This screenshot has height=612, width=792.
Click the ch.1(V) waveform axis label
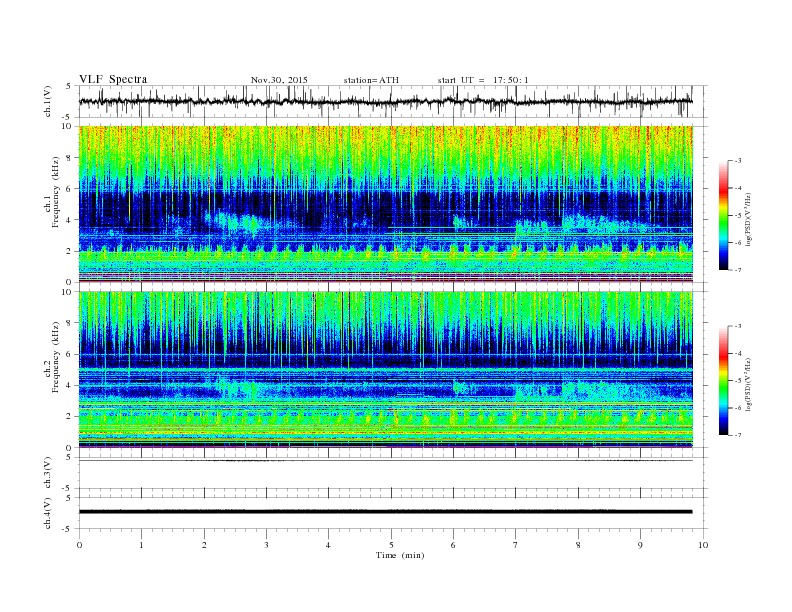click(x=48, y=101)
